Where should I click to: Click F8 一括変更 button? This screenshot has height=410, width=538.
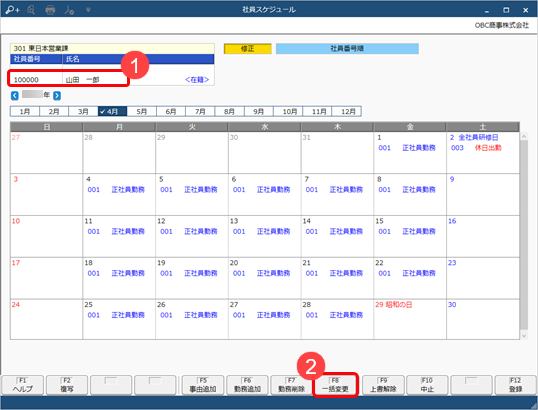tap(335, 385)
